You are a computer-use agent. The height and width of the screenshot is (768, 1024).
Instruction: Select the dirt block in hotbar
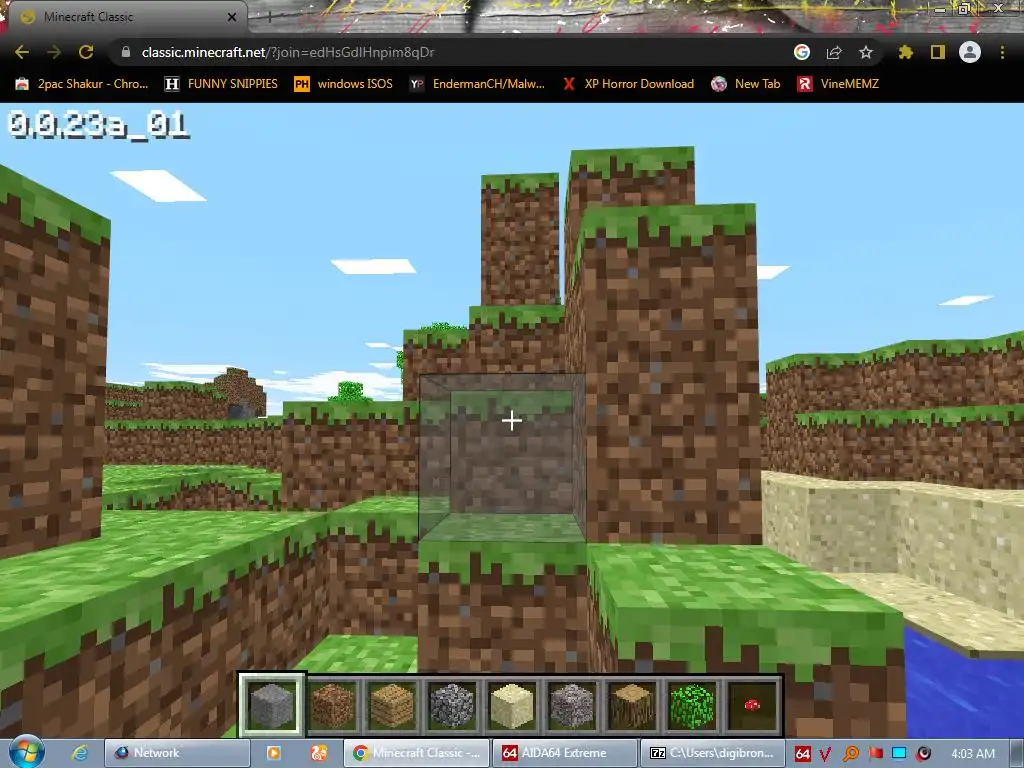(x=332, y=705)
